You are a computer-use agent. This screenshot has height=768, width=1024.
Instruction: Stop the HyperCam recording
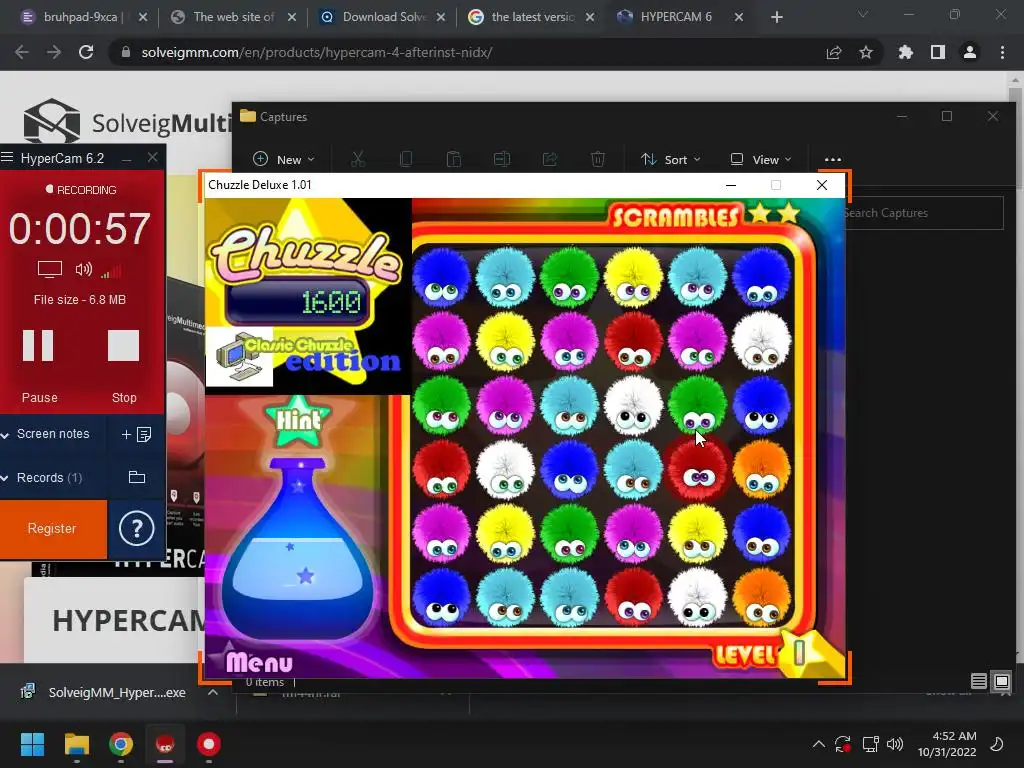pyautogui.click(x=123, y=345)
